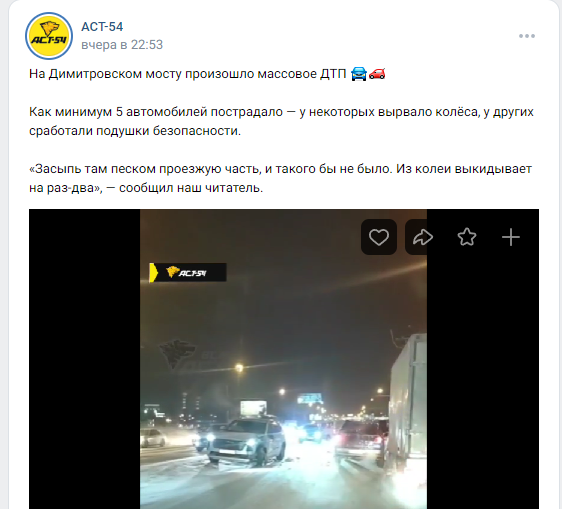Image resolution: width=562 pixels, height=509 pixels.
Task: Like the video with the heart icon
Action: click(x=379, y=237)
